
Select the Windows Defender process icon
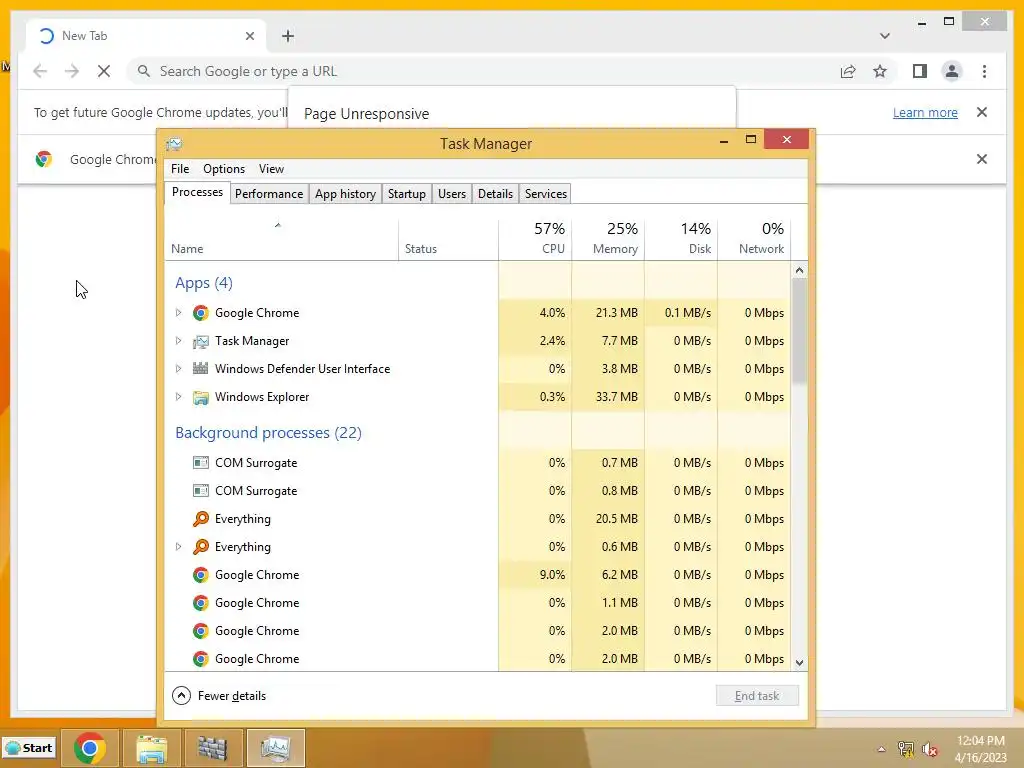click(200, 369)
